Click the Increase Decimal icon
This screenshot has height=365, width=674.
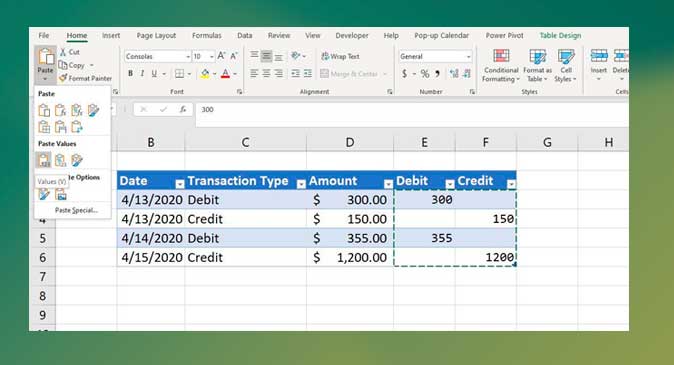pyautogui.click(x=454, y=74)
